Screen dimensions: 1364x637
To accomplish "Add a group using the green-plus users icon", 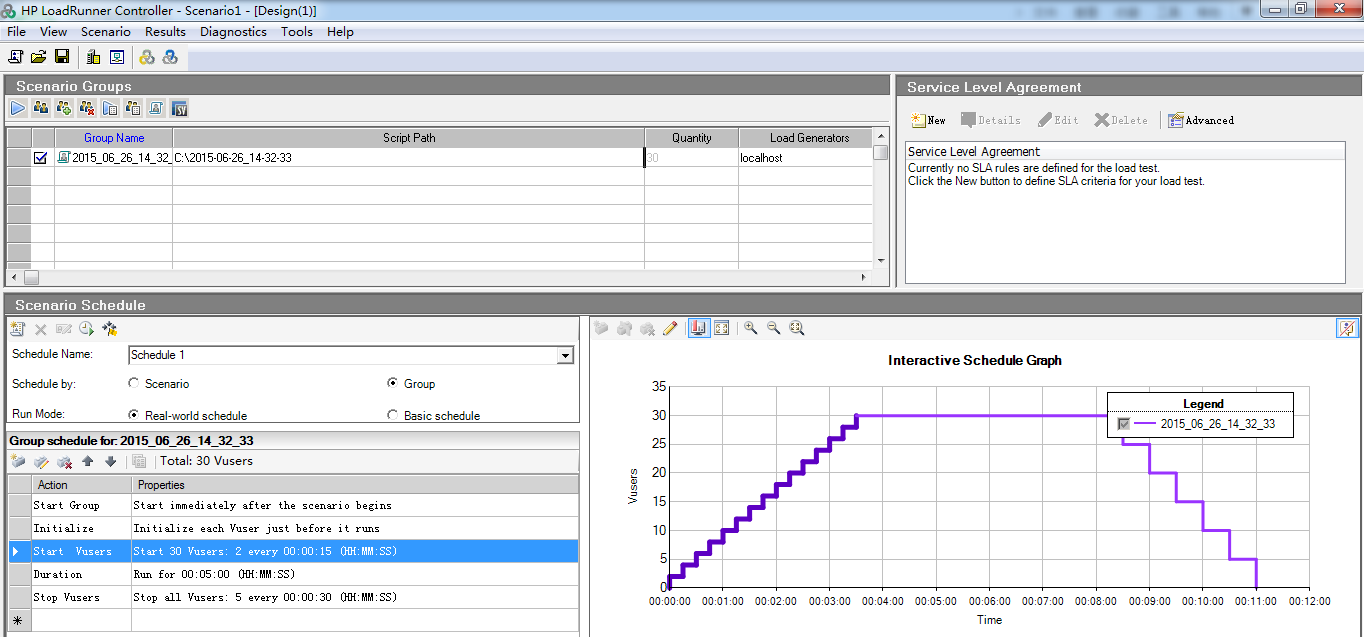I will pyautogui.click(x=64, y=108).
